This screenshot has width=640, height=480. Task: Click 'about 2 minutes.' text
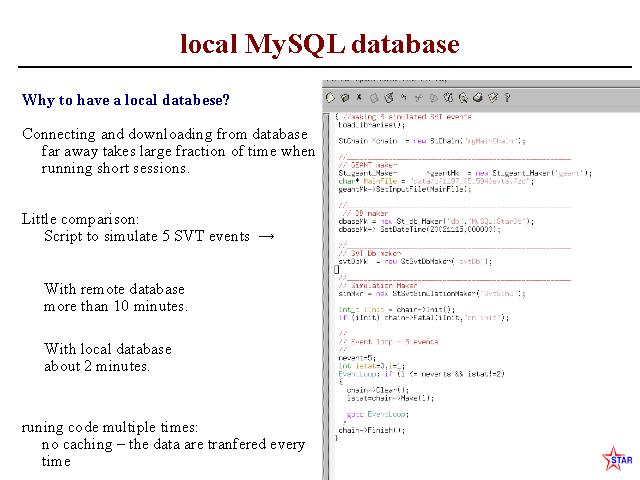pyautogui.click(x=97, y=366)
